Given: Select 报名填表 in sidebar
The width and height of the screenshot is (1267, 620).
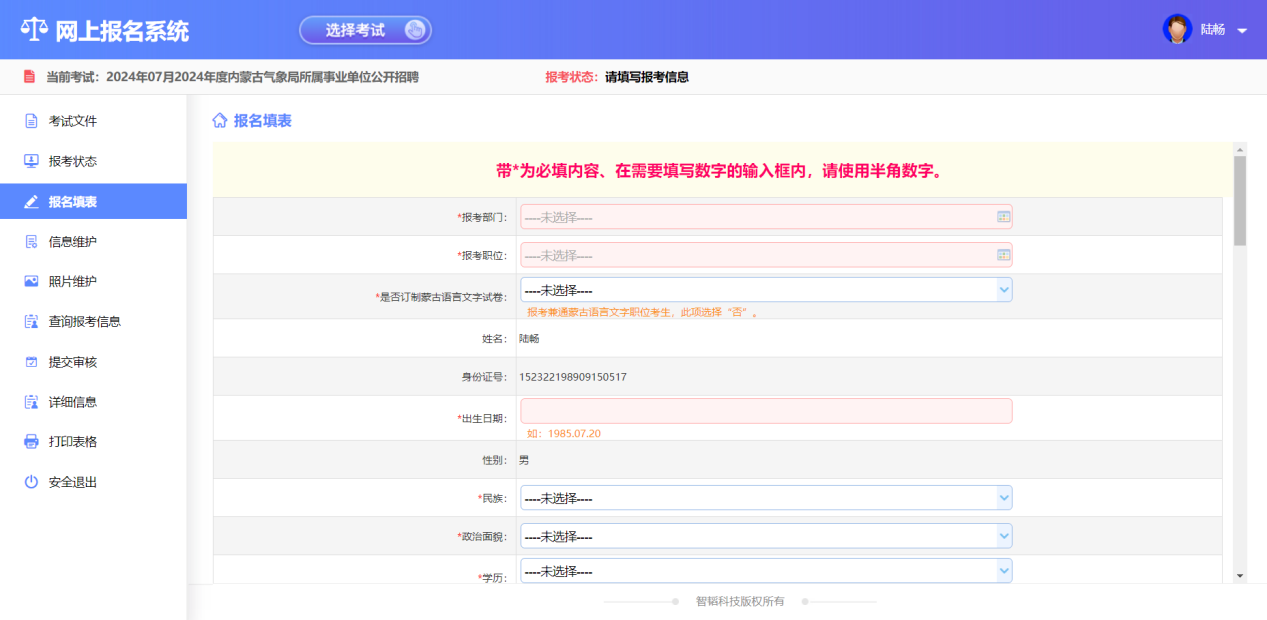Looking at the screenshot, I should [93, 201].
